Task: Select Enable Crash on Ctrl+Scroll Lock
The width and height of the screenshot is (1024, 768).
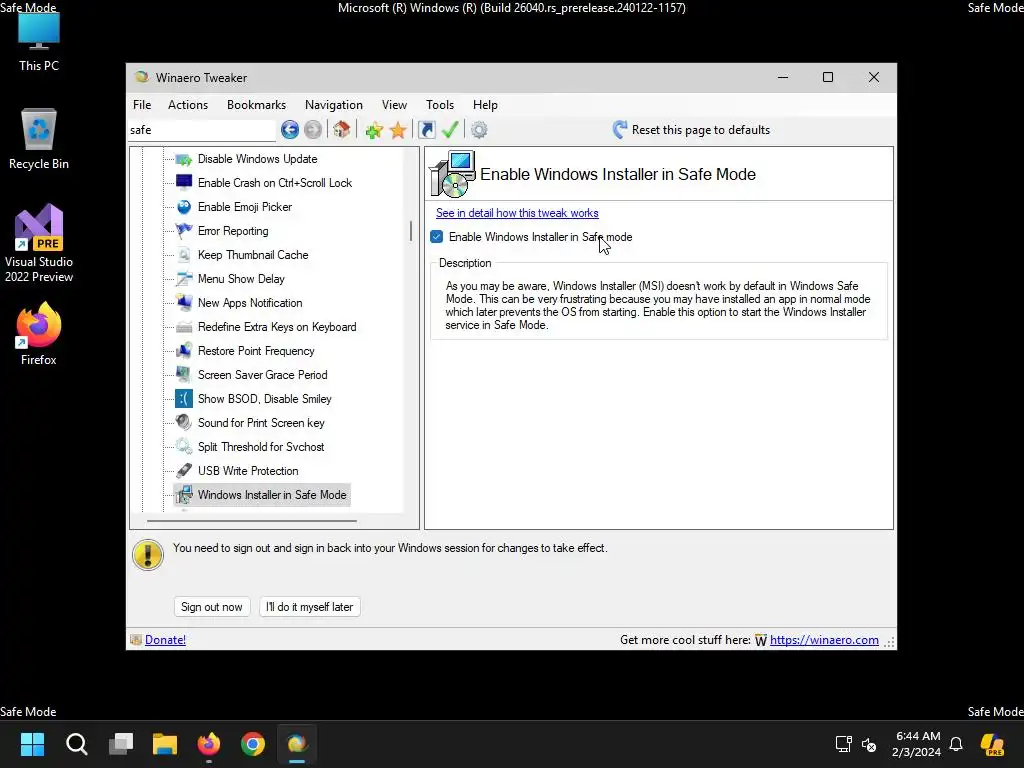Action: [275, 183]
